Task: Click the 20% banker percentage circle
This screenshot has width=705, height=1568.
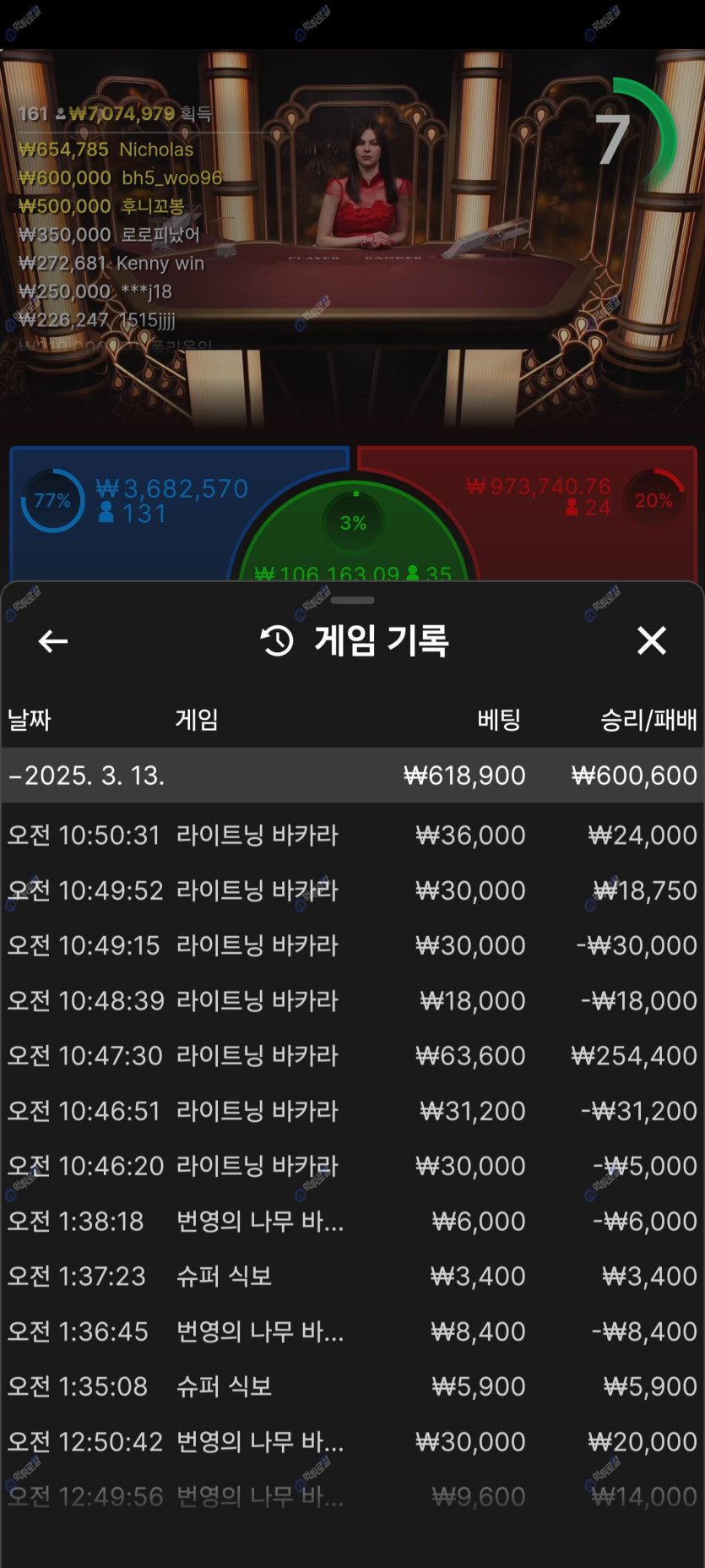Action: [653, 500]
